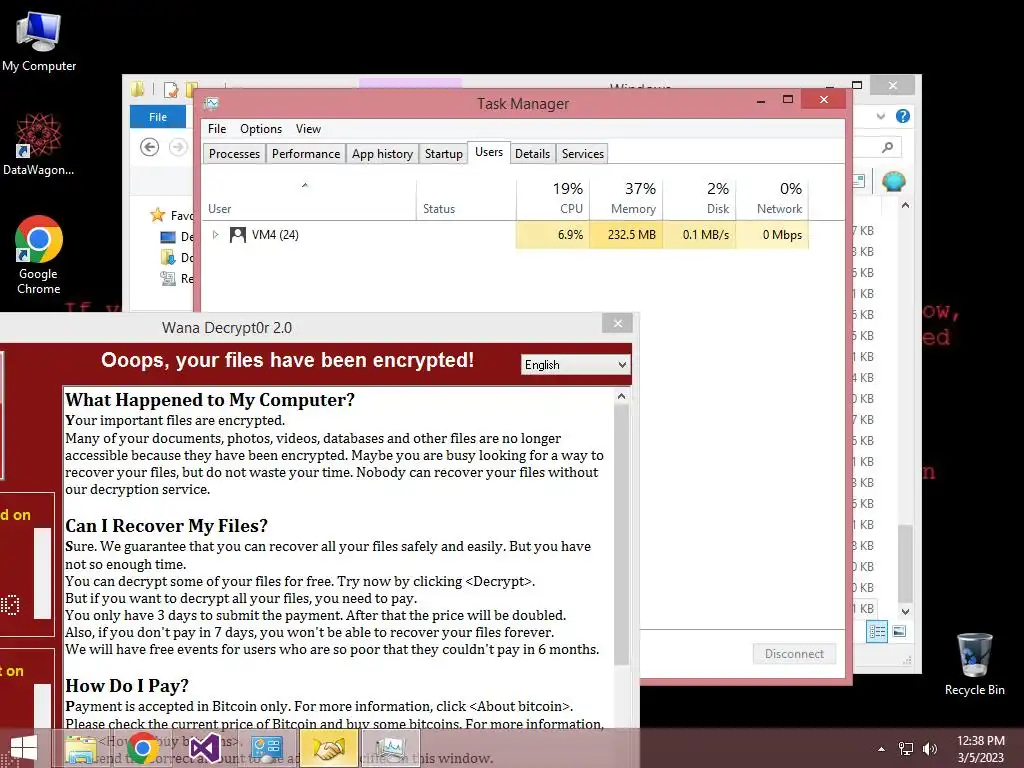Click the Explorer file list scroll-down arrow
Viewport: 1024px width, 768px height.
click(x=905, y=612)
